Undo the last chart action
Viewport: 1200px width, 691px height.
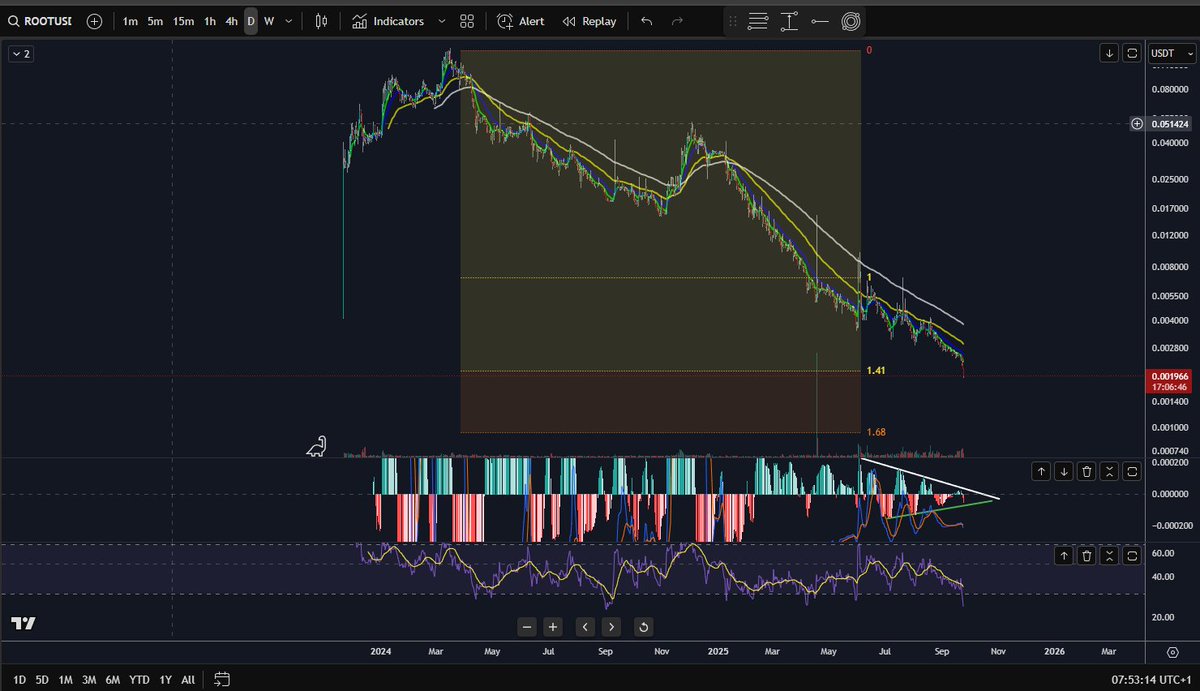click(x=646, y=21)
